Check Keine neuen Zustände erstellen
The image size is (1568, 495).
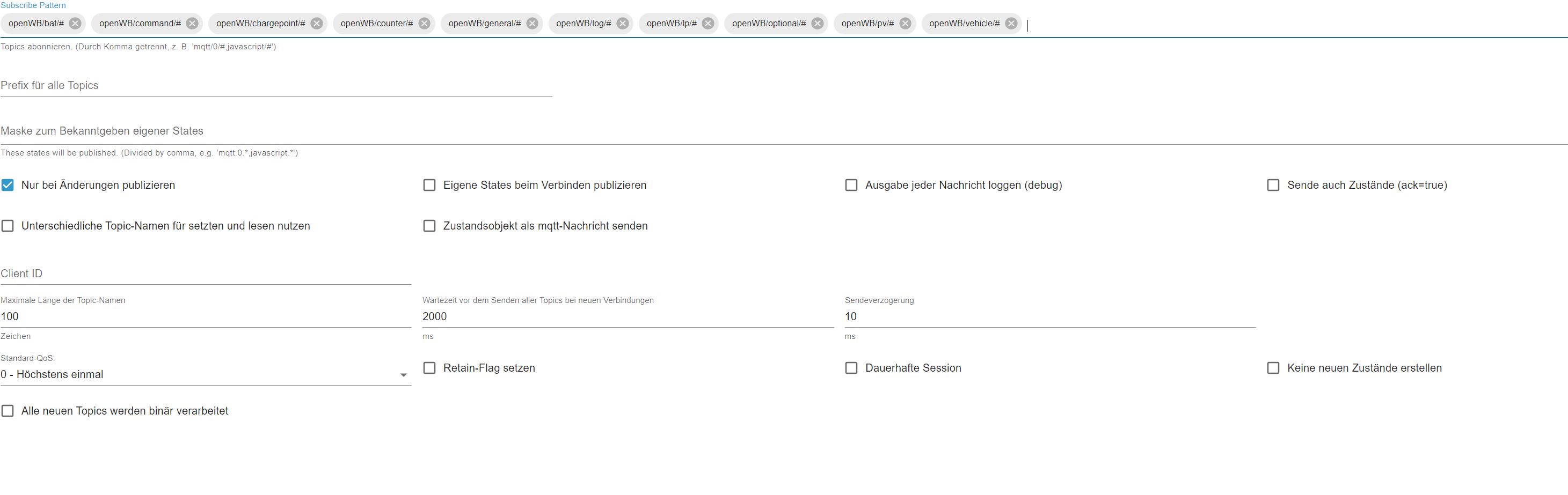[x=1273, y=368]
